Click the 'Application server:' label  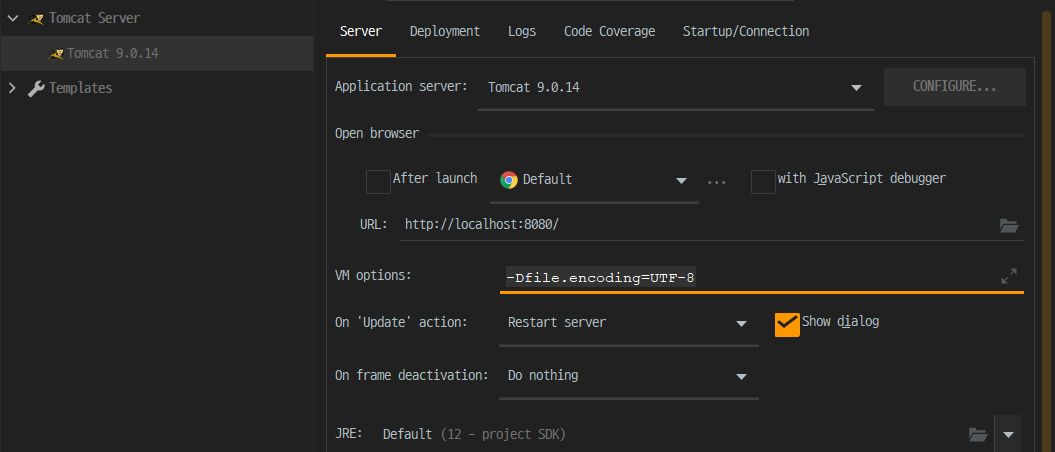pyautogui.click(x=401, y=87)
